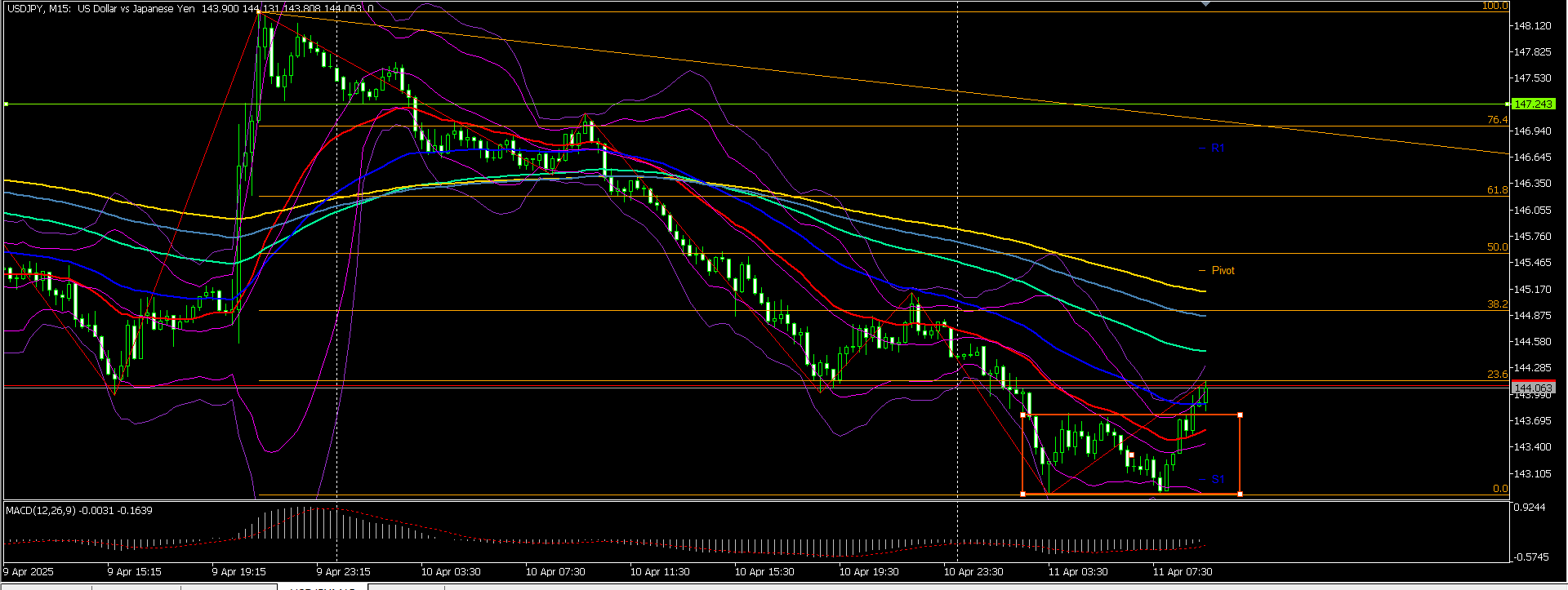Click the active chart tab at bottom

323,587
